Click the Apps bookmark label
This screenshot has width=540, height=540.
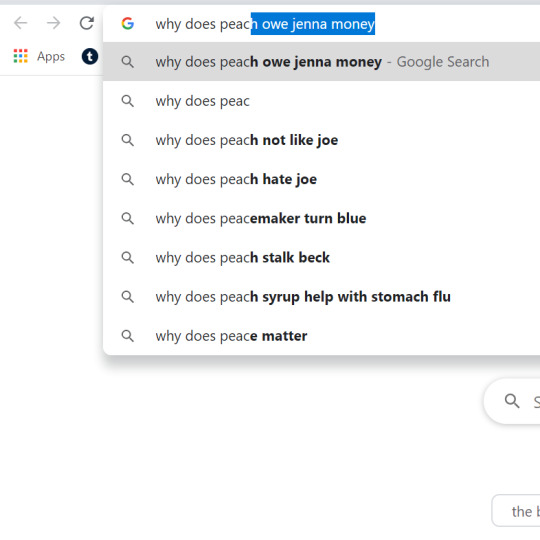point(51,56)
